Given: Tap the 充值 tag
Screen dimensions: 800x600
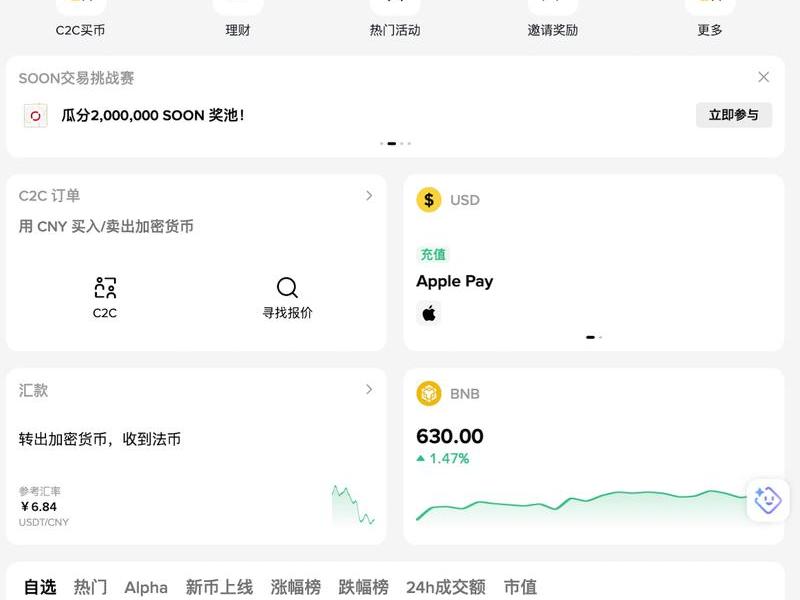Looking at the screenshot, I should point(433,254).
